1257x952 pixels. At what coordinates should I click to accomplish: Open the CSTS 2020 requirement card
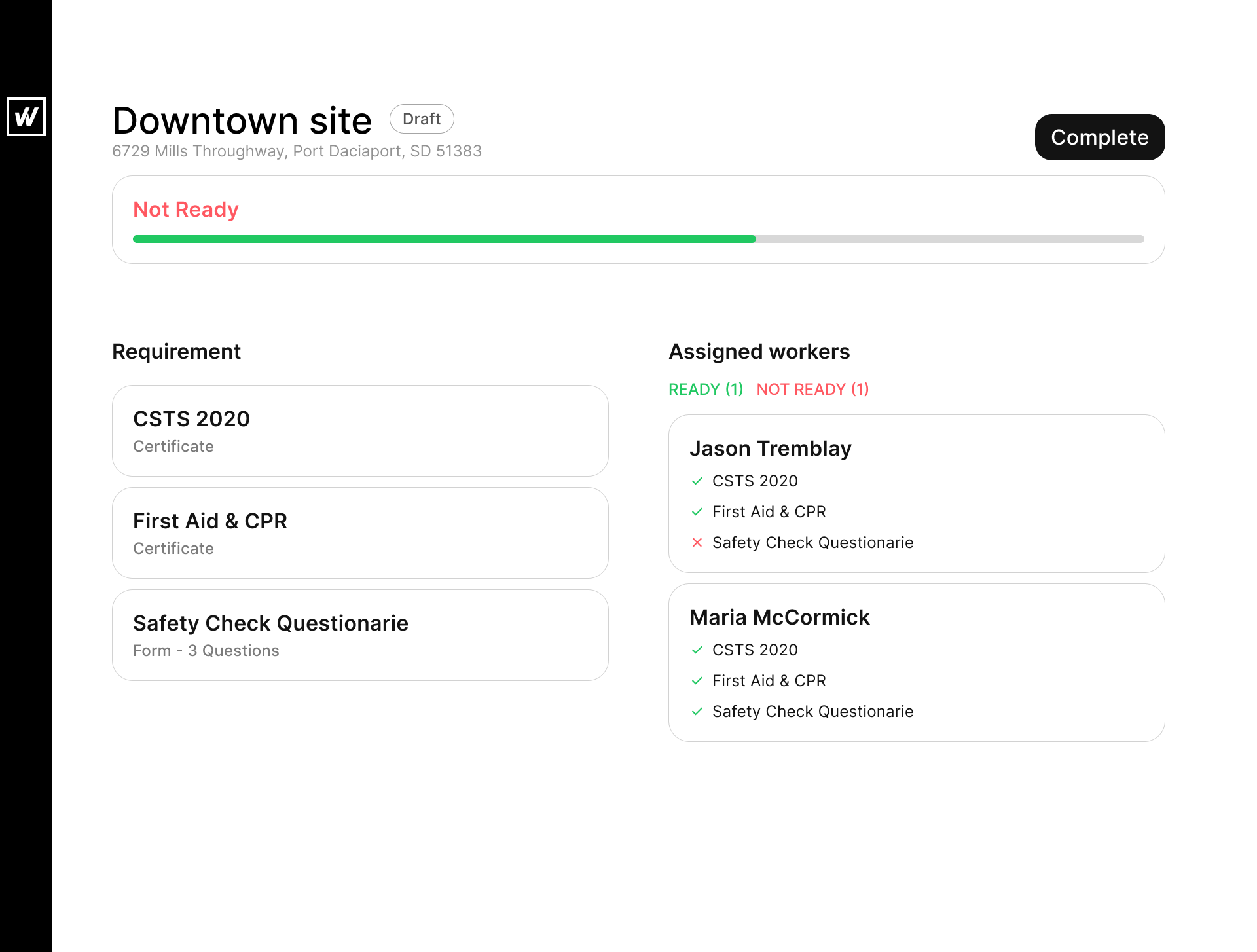[x=360, y=431]
